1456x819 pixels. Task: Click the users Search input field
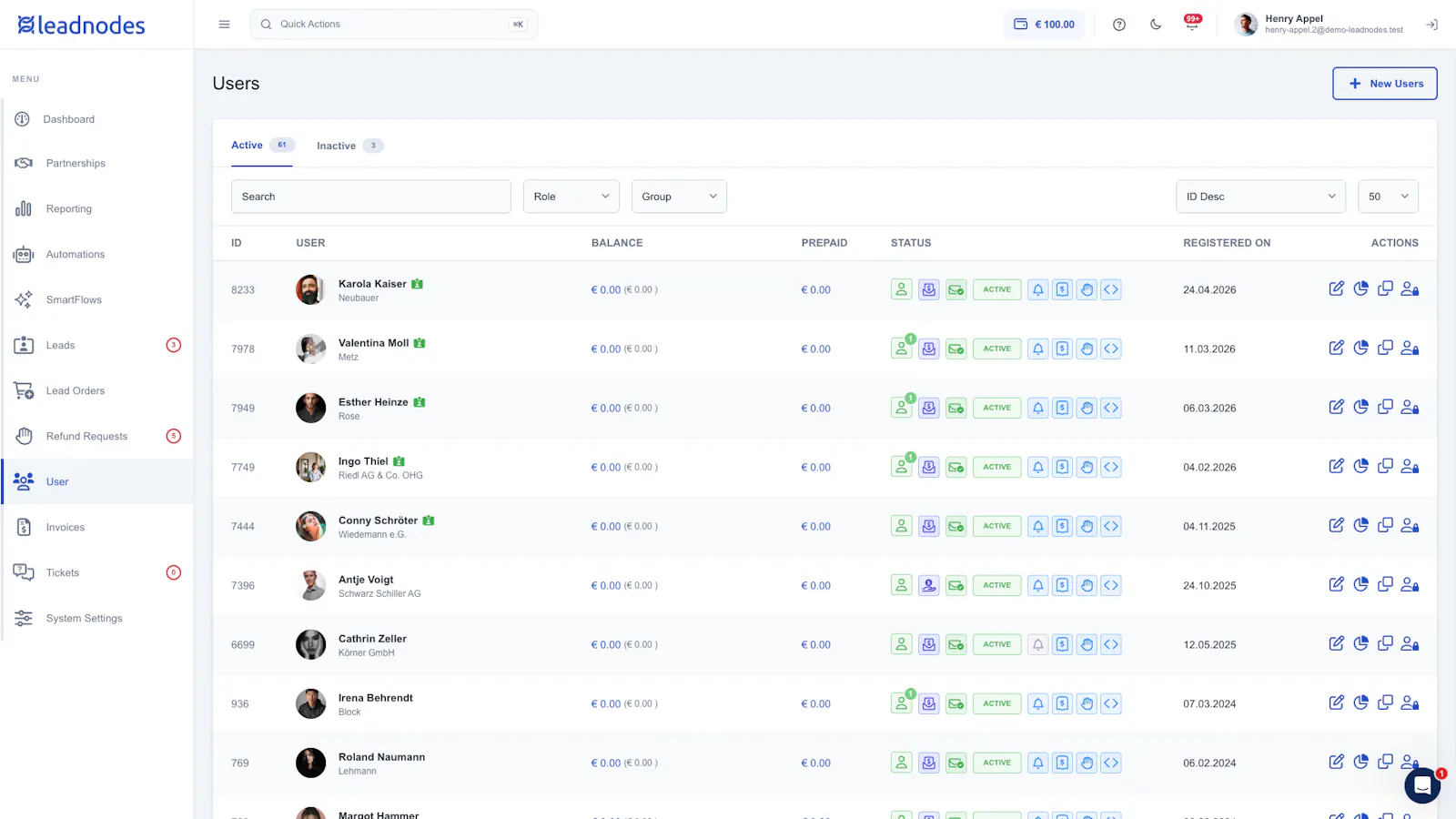coord(371,197)
